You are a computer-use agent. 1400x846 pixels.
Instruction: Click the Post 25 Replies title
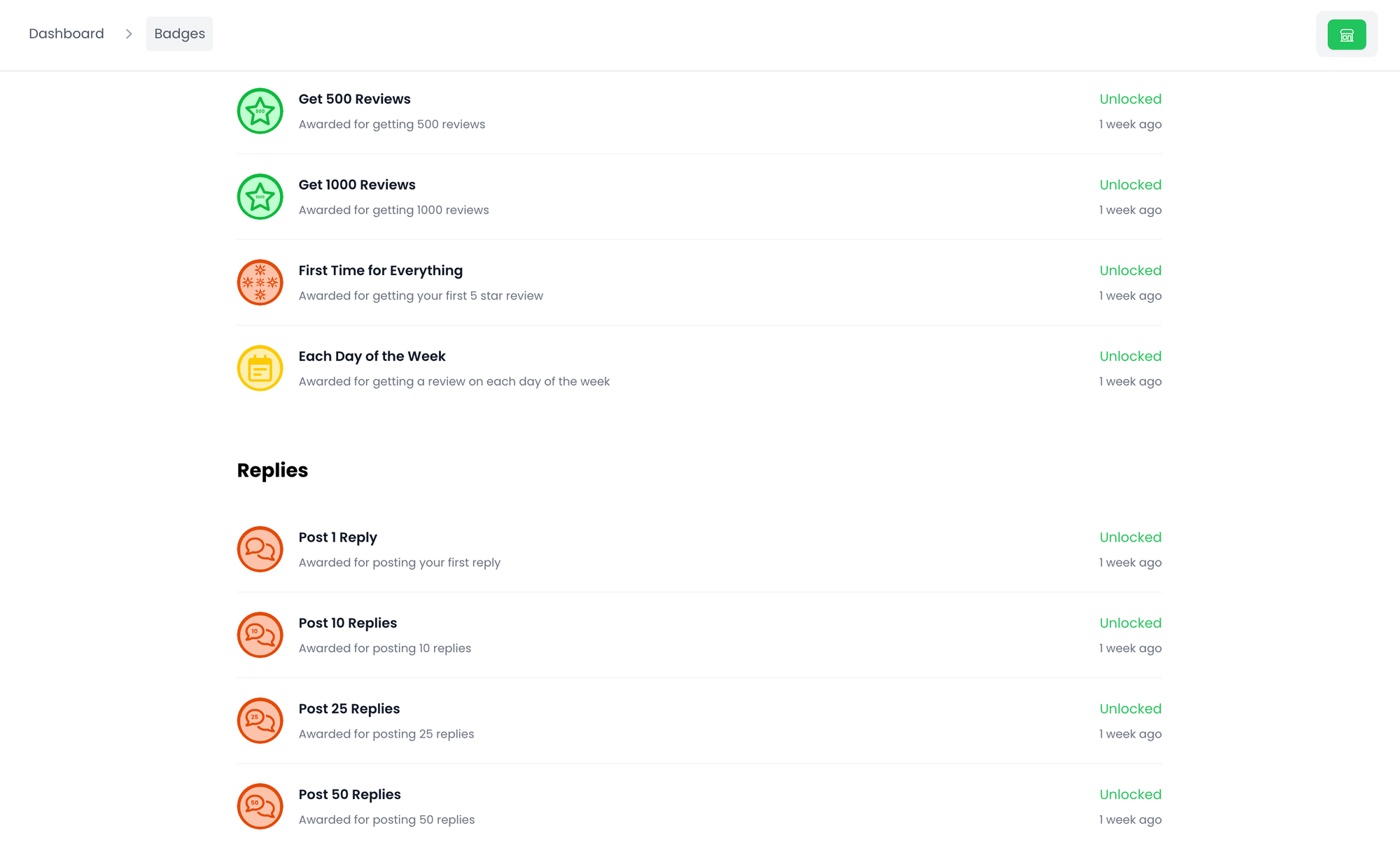tap(349, 709)
